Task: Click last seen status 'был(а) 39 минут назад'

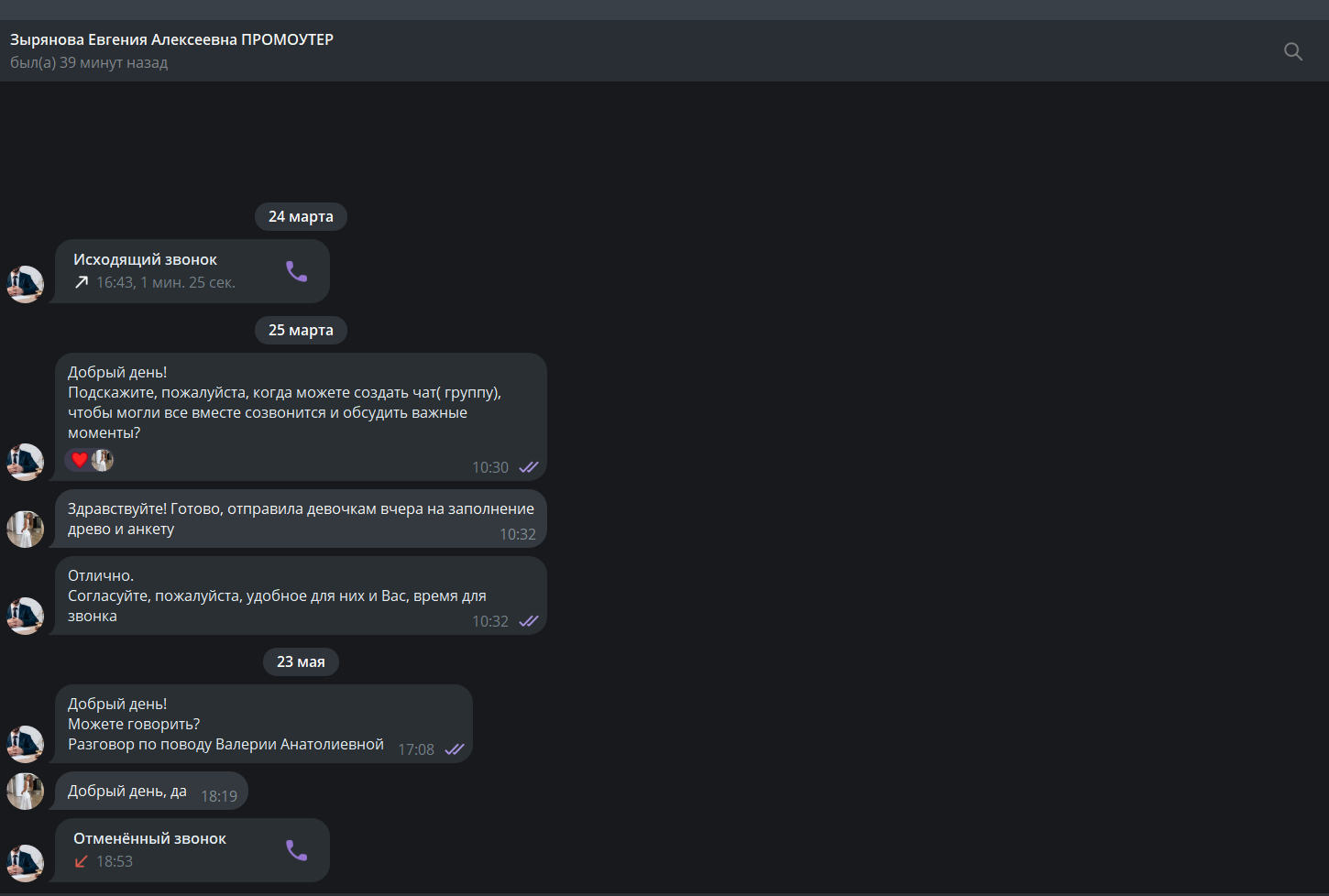Action: (x=89, y=62)
